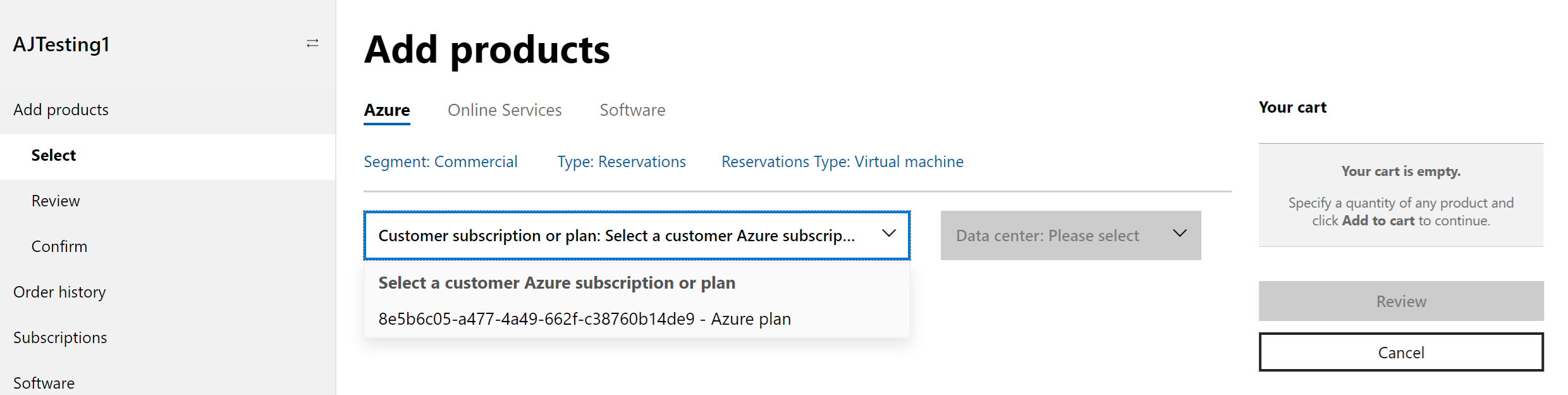This screenshot has width=1568, height=395.
Task: Click the chevron on the customer subscription dropdown
Action: point(888,234)
